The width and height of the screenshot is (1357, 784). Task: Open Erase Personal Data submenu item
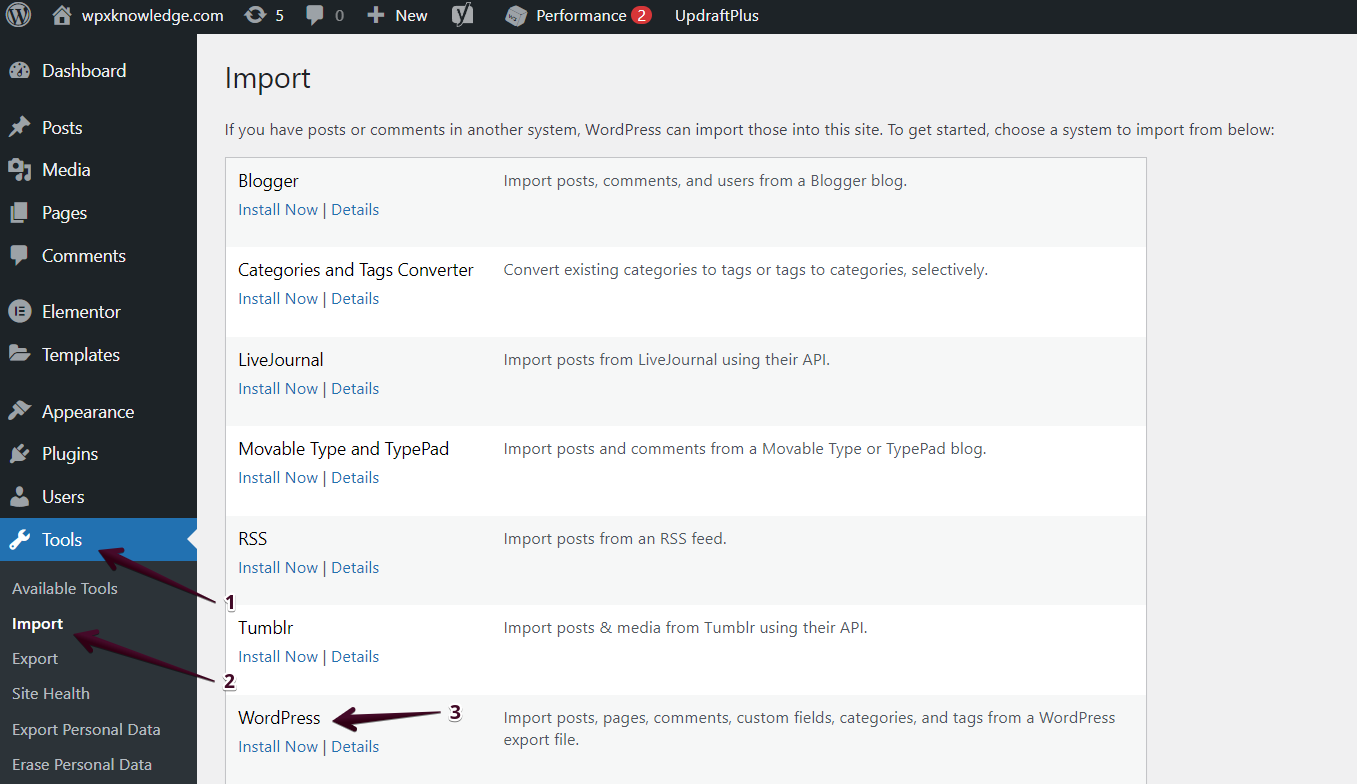(82, 765)
